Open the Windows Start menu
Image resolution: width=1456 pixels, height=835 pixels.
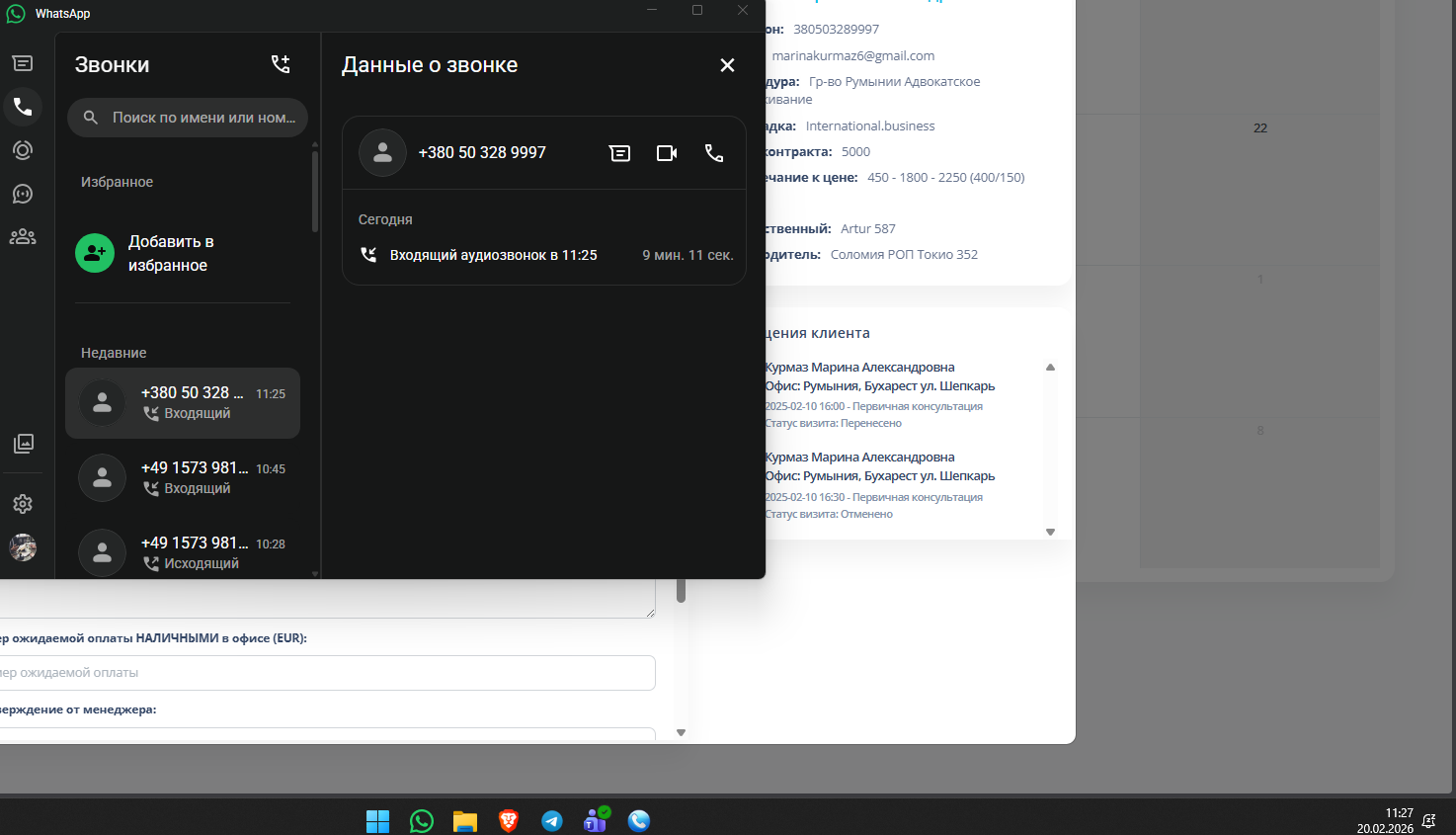pos(378,821)
